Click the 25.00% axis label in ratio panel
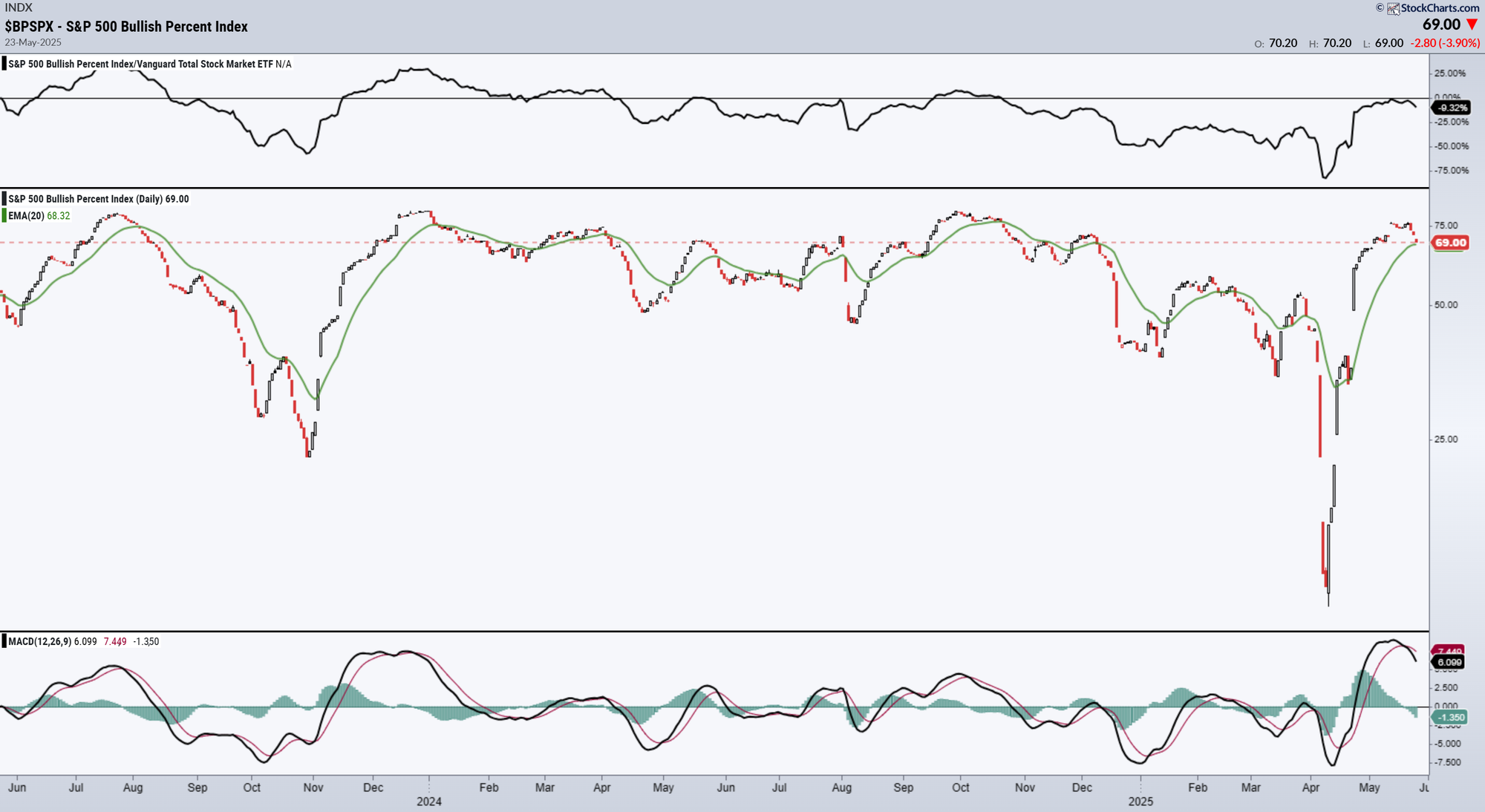The image size is (1485, 812). (1449, 73)
